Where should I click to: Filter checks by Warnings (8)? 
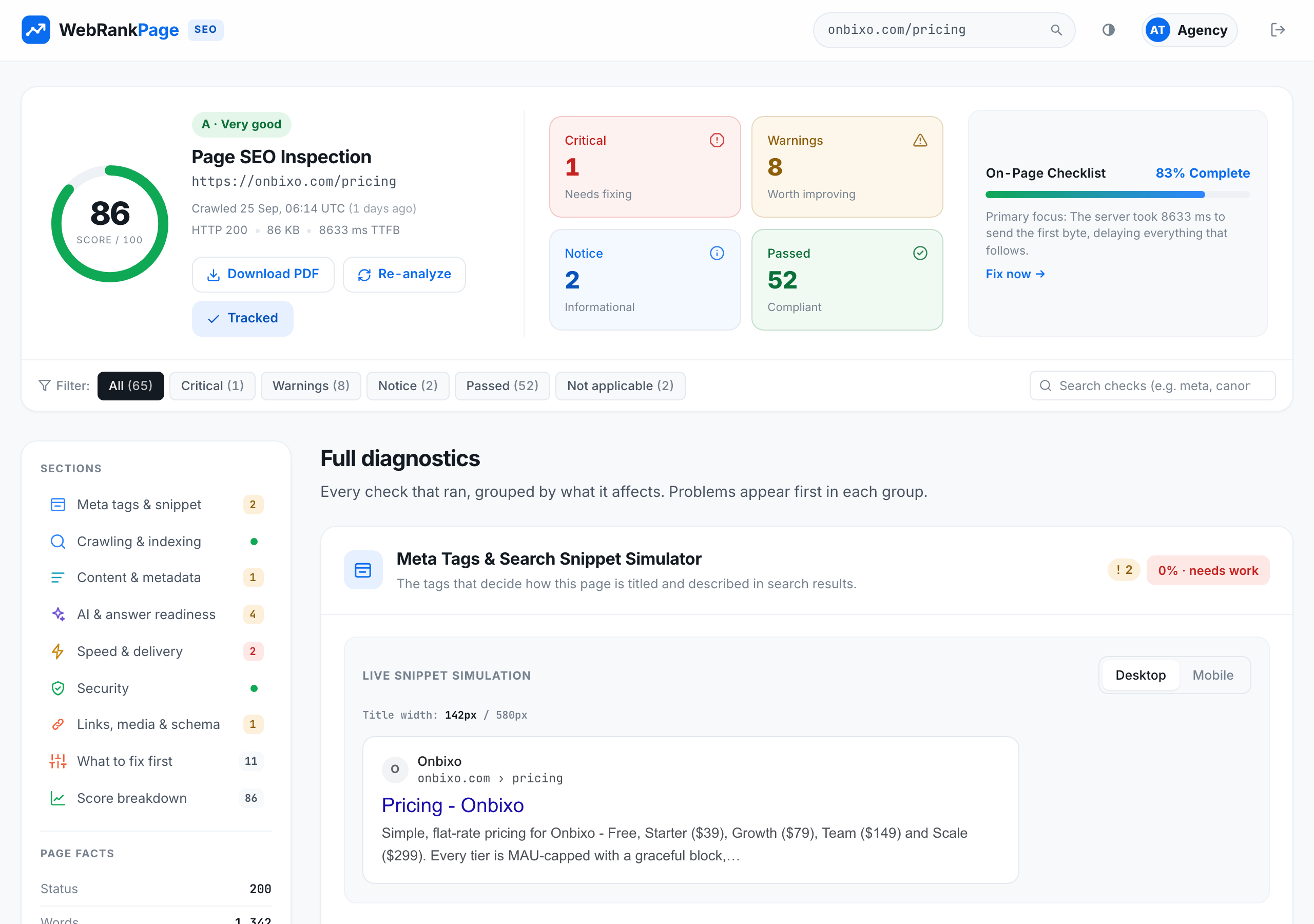pyautogui.click(x=311, y=386)
